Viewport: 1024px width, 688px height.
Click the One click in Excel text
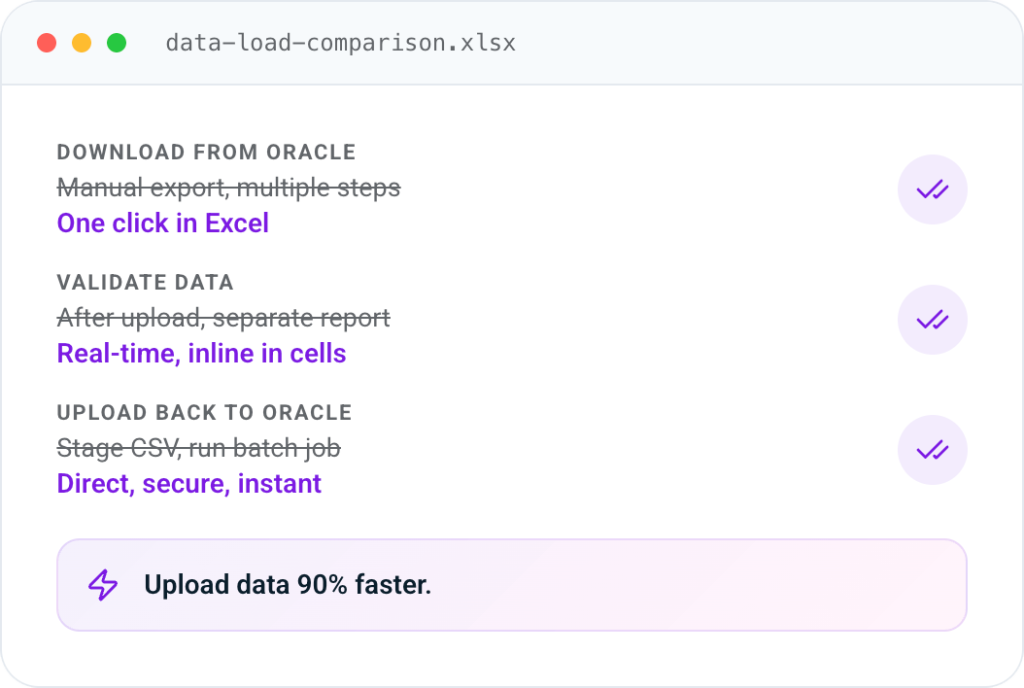[x=163, y=223]
